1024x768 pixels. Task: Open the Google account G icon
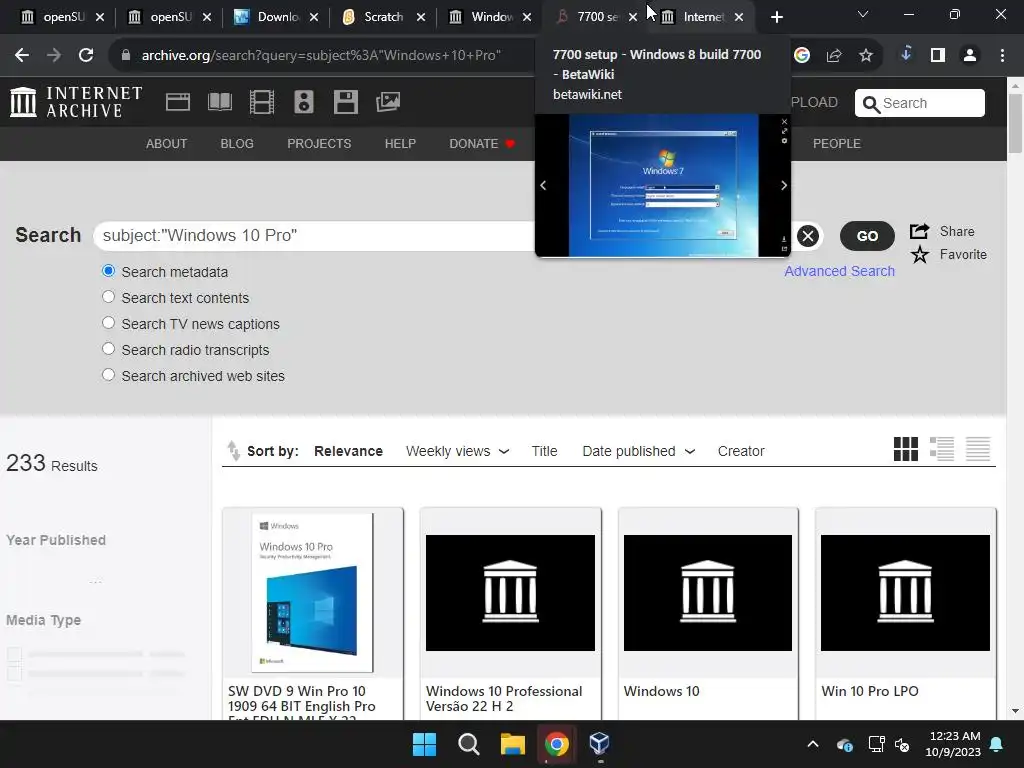802,56
